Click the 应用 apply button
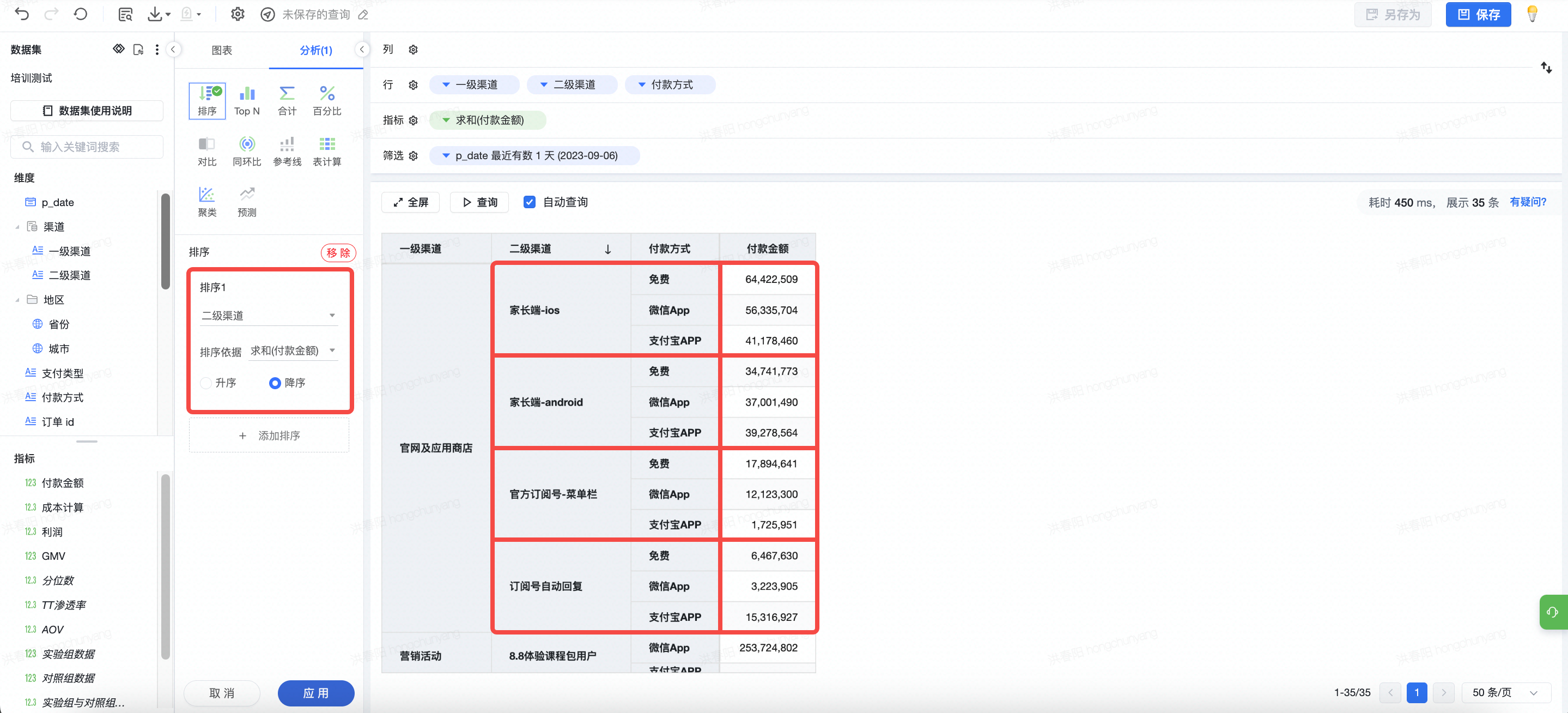Viewport: 1568px width, 713px height. pyautogui.click(x=316, y=692)
